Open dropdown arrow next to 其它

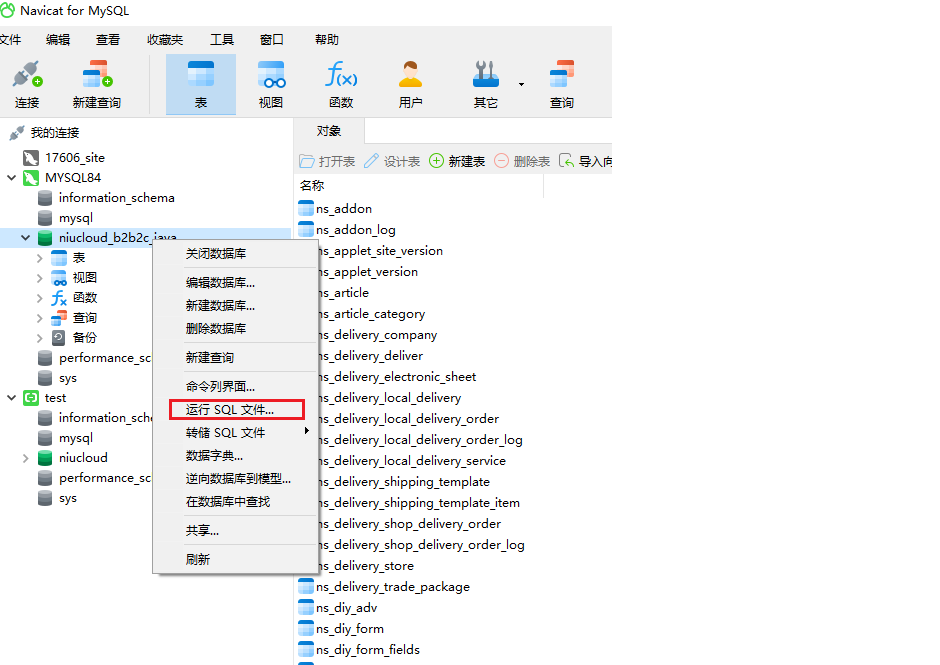[521, 85]
